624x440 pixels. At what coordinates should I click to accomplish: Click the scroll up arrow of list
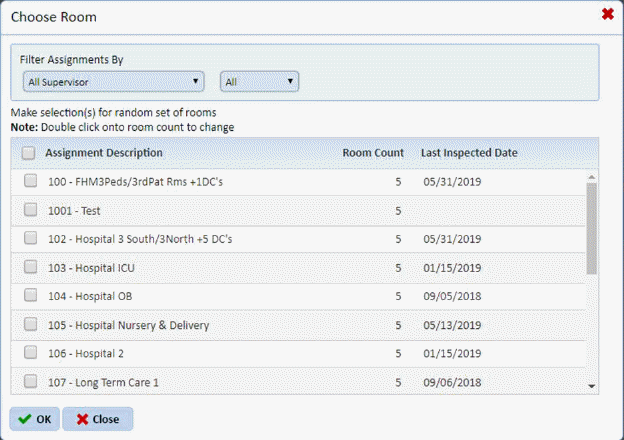pyautogui.click(x=591, y=177)
